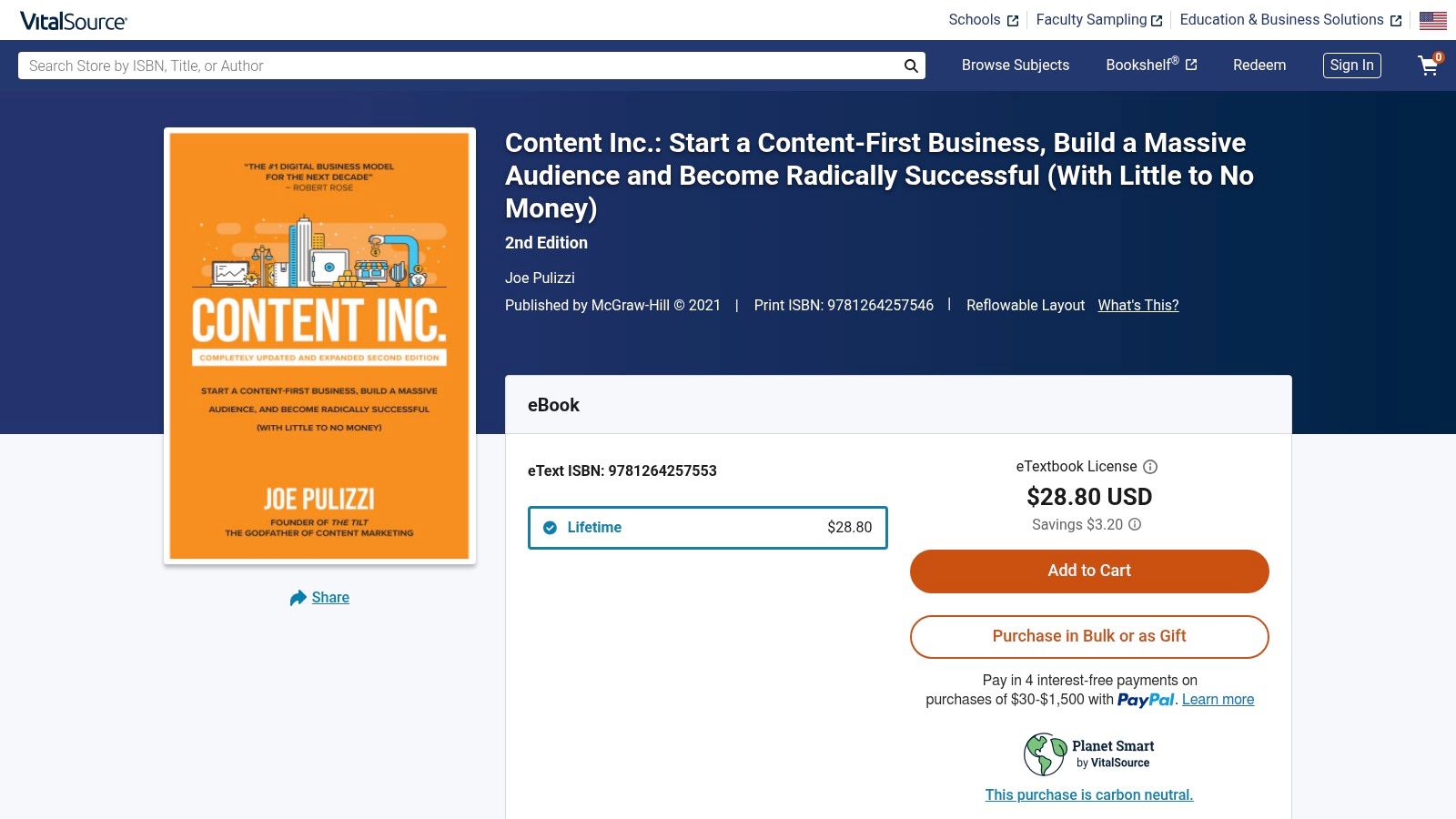Image resolution: width=1456 pixels, height=819 pixels.
Task: Toggle the Lifetime checkmark selection
Action: (x=549, y=527)
